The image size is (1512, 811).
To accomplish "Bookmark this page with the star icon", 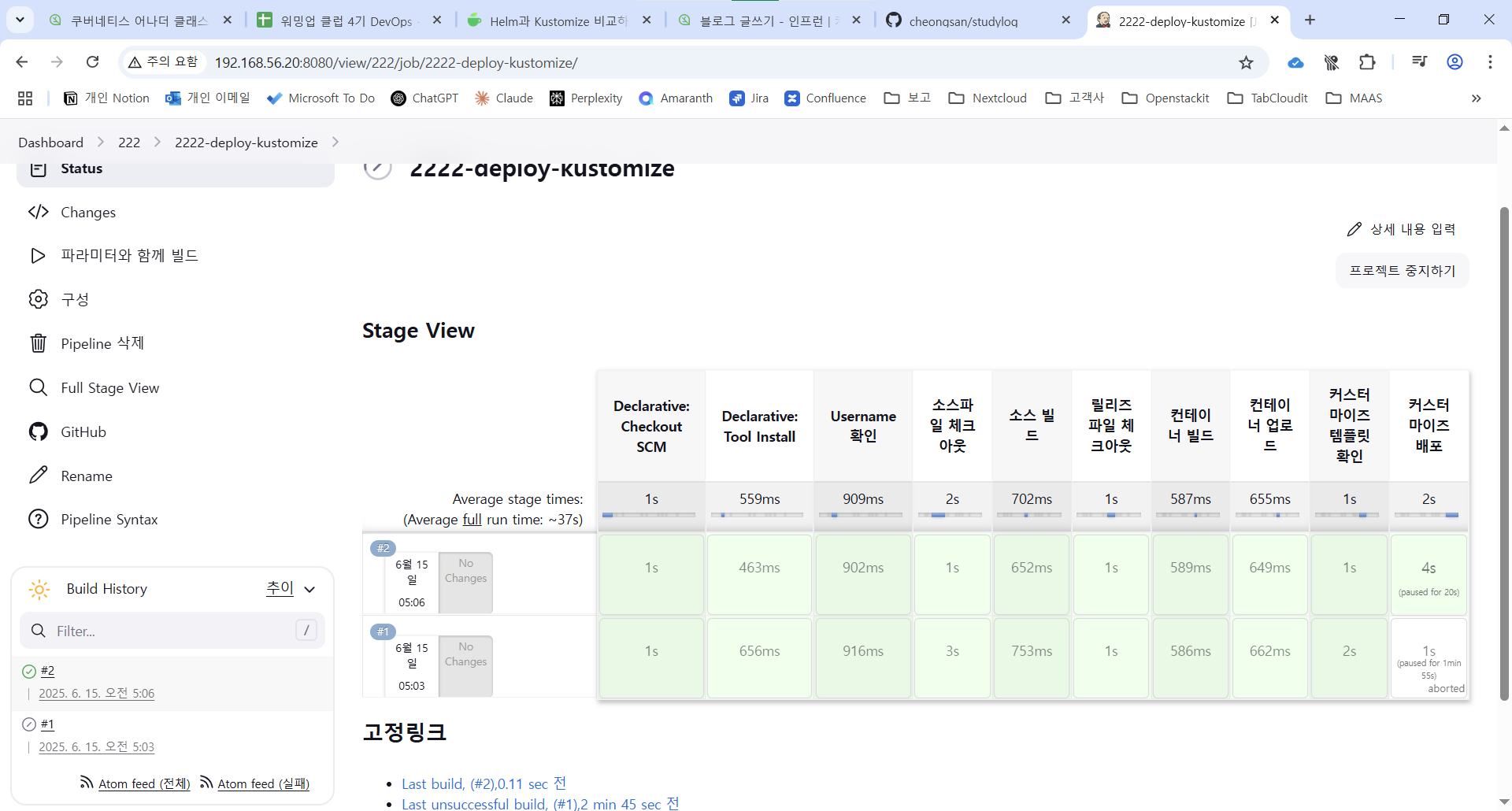I will [1246, 63].
